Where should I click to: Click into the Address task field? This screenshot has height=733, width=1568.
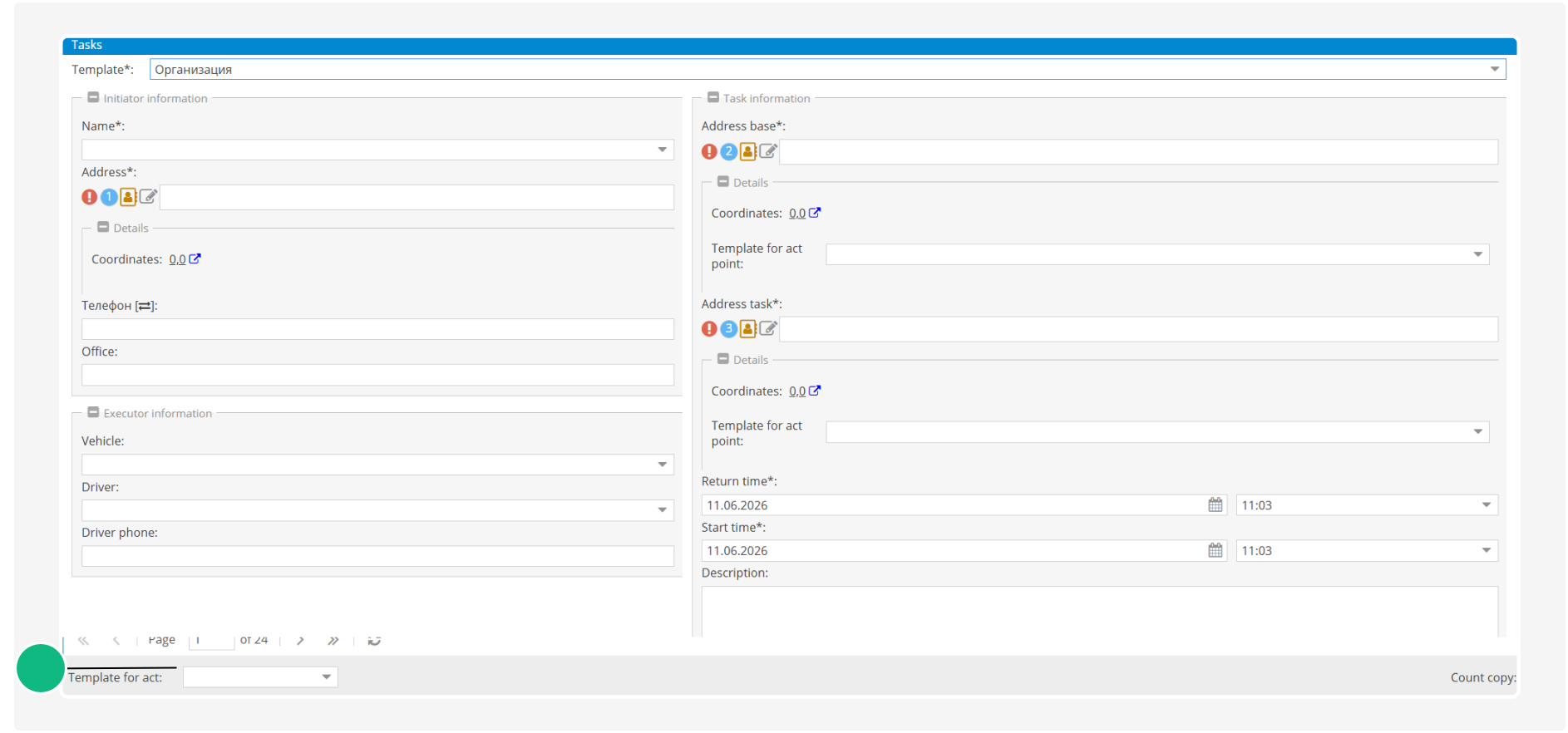(x=1138, y=329)
